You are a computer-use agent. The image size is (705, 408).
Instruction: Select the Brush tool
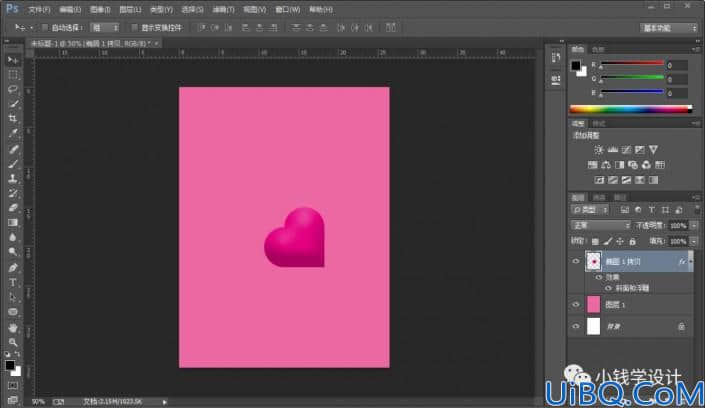coord(13,164)
